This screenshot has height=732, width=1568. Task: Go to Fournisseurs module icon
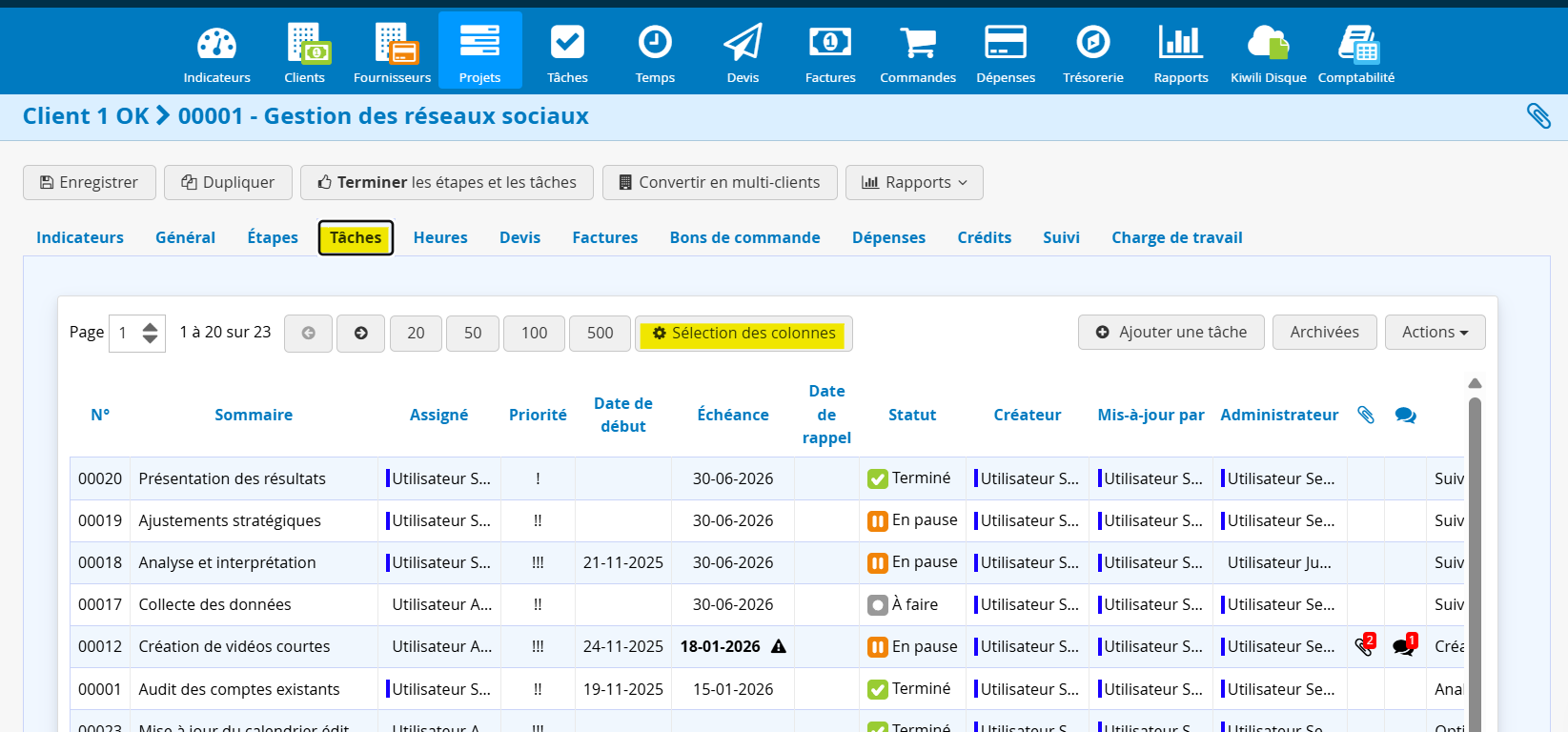395,43
